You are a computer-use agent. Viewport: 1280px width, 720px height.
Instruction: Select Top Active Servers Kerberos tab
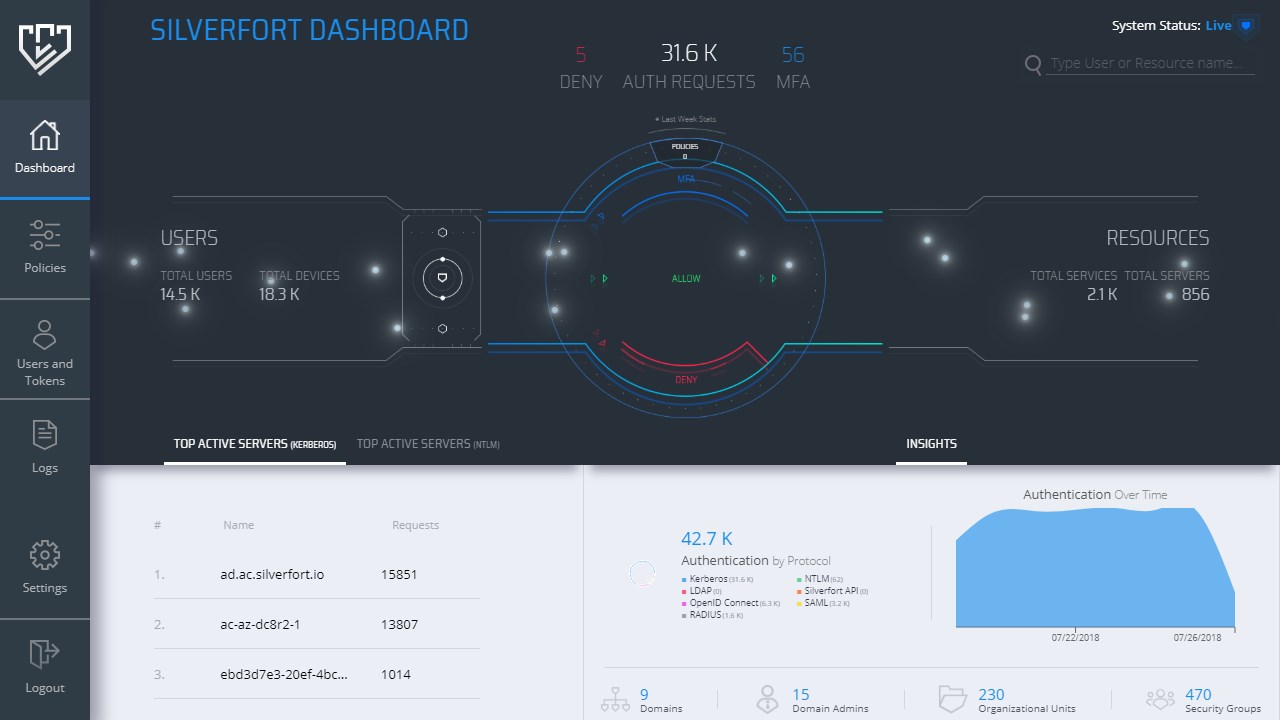click(x=255, y=444)
